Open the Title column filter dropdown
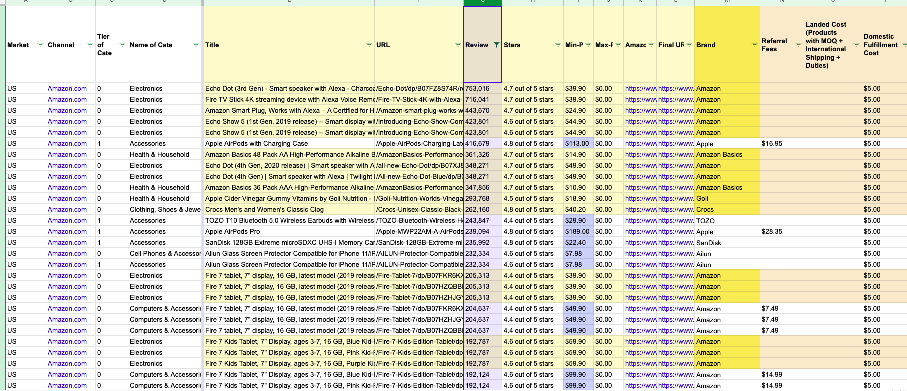The width and height of the screenshot is (907, 391). pos(369,45)
